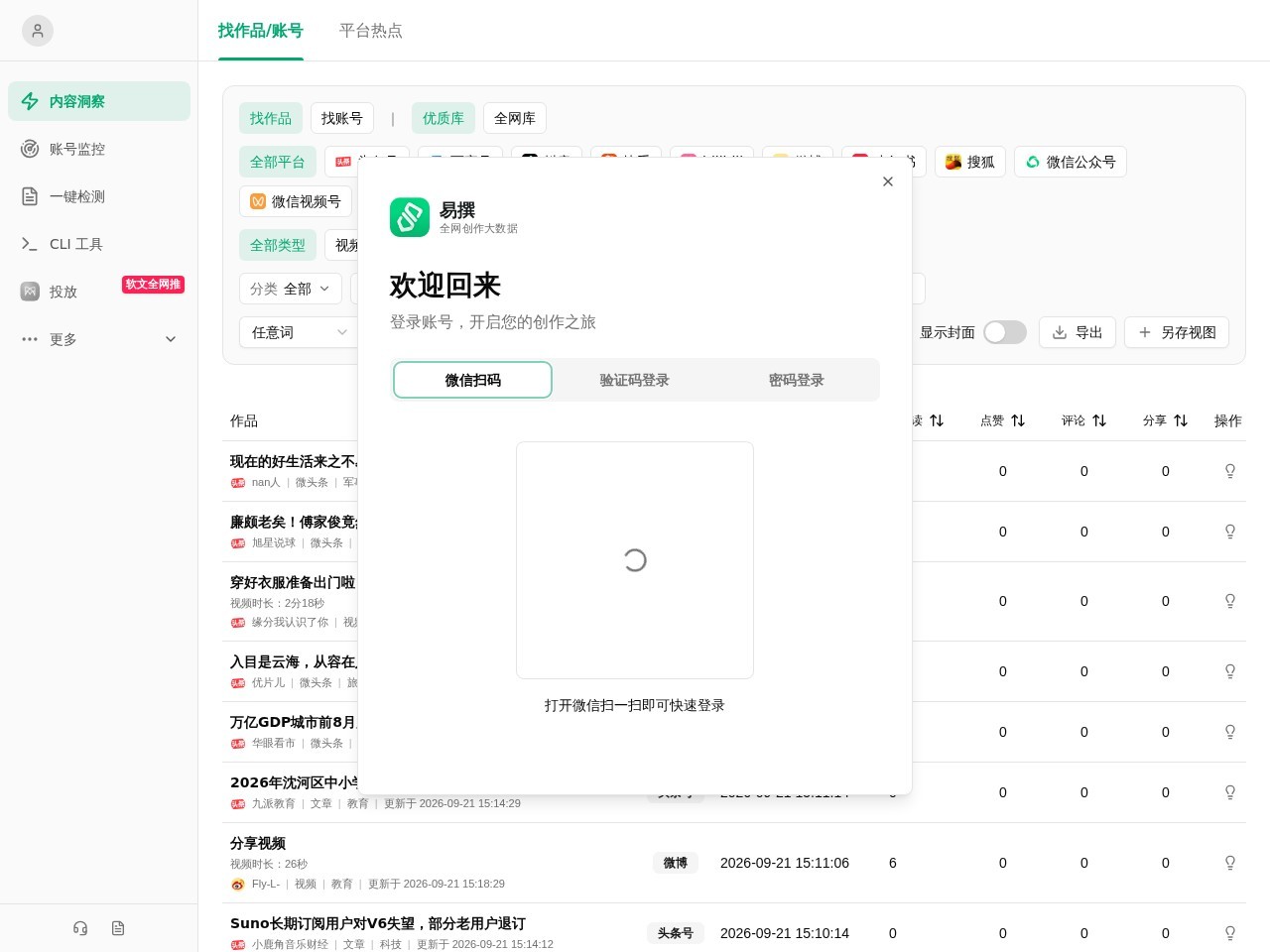Screen dimensions: 1270x952
Task: Click lightbulb icon for 万亿GDP城市 row
Action: pos(1230,732)
